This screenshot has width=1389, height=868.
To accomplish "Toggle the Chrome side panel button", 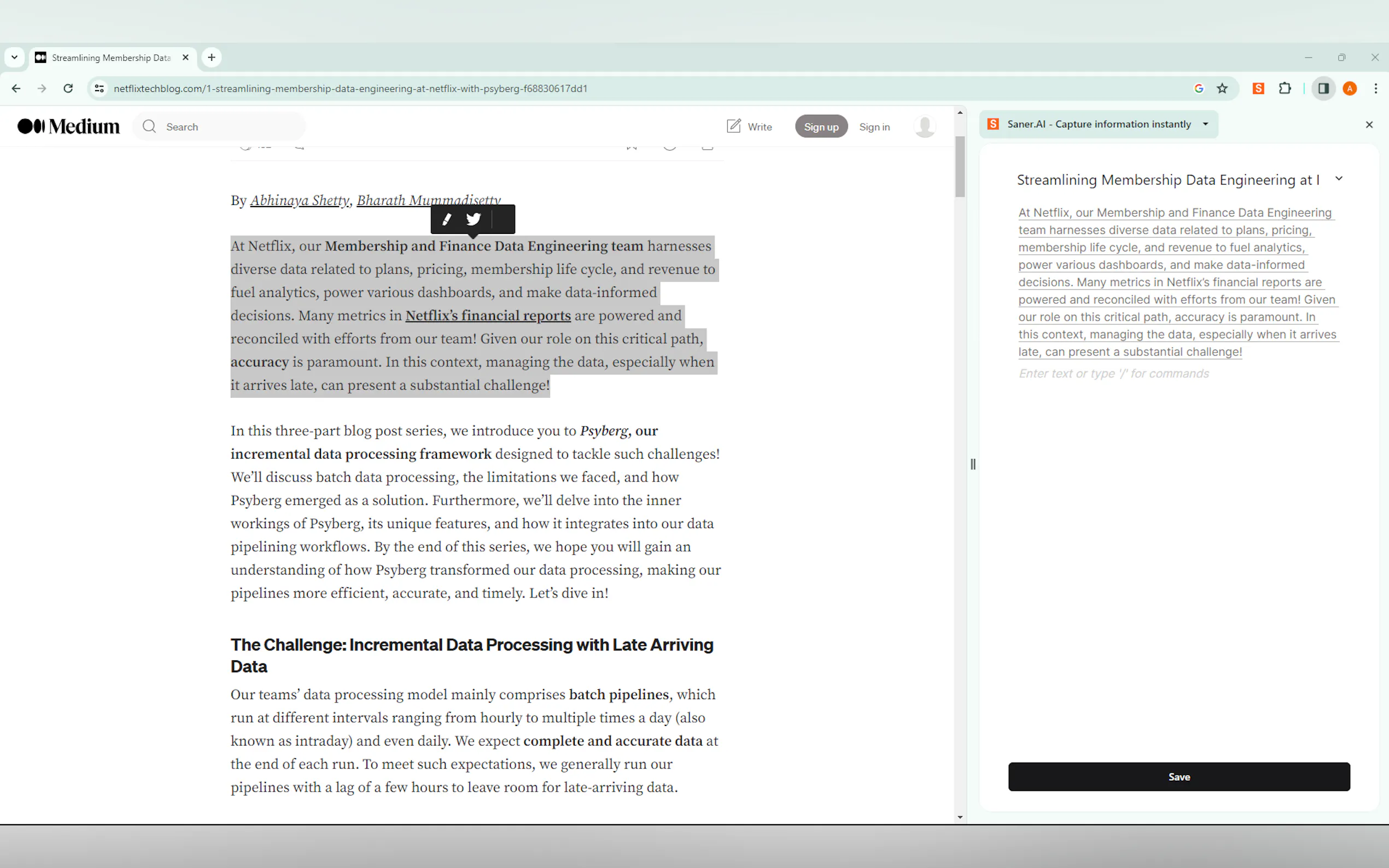I will (1323, 89).
